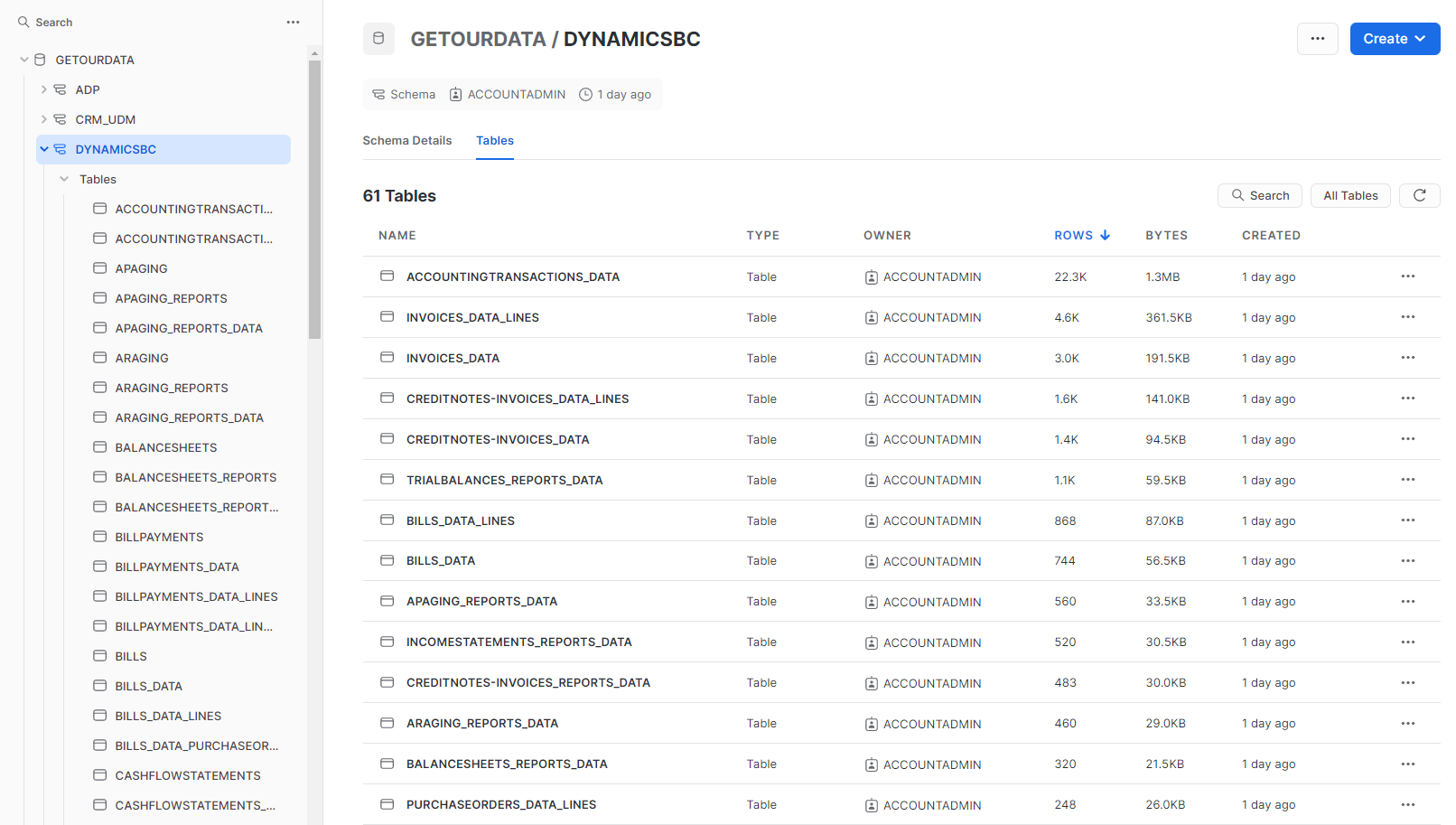Select ARAGING_REPORTS_DATA in sidebar tree
Viewport: 1456px width, 825px height.
pyautogui.click(x=189, y=417)
